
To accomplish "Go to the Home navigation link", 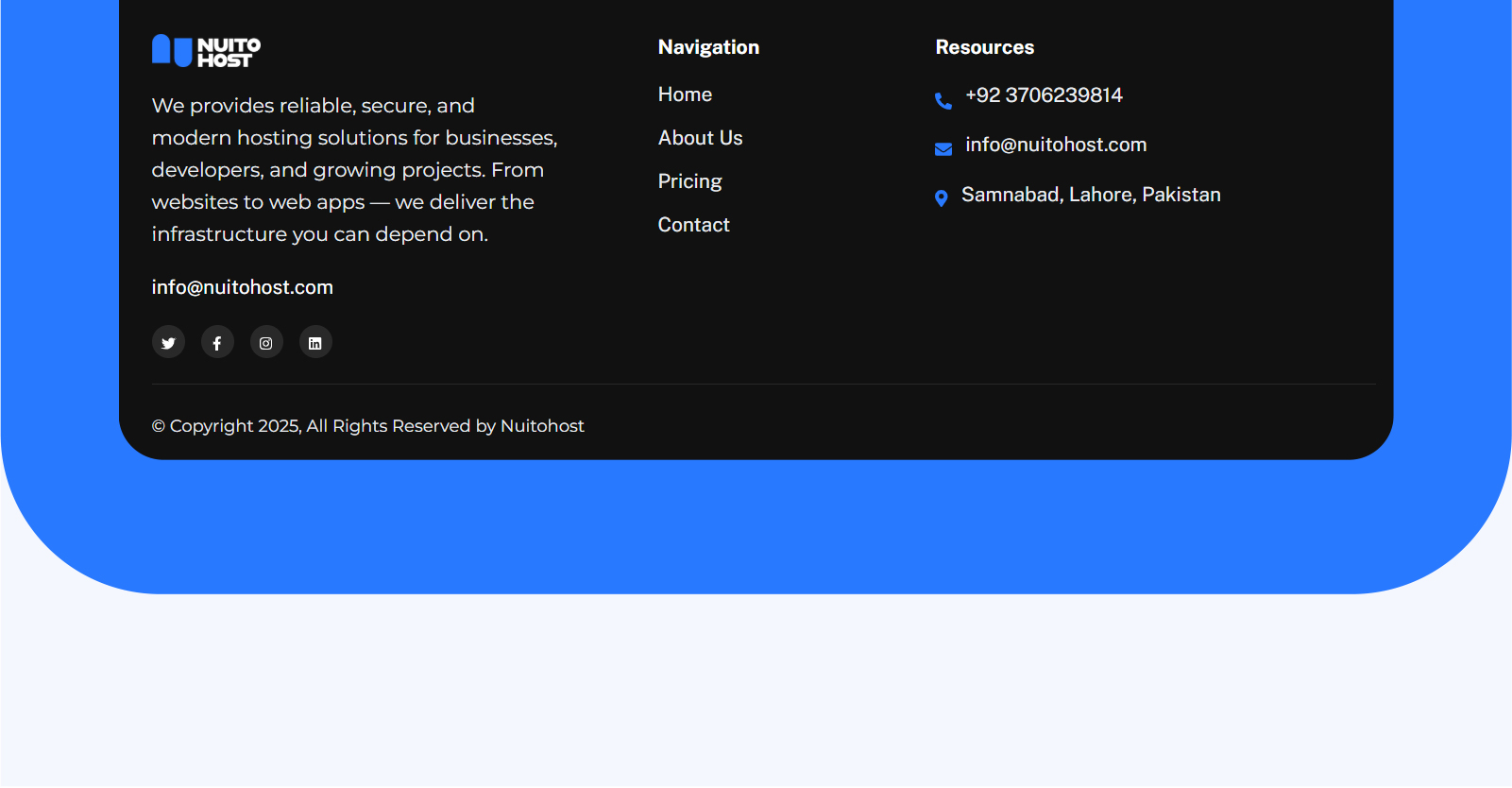I will [685, 94].
